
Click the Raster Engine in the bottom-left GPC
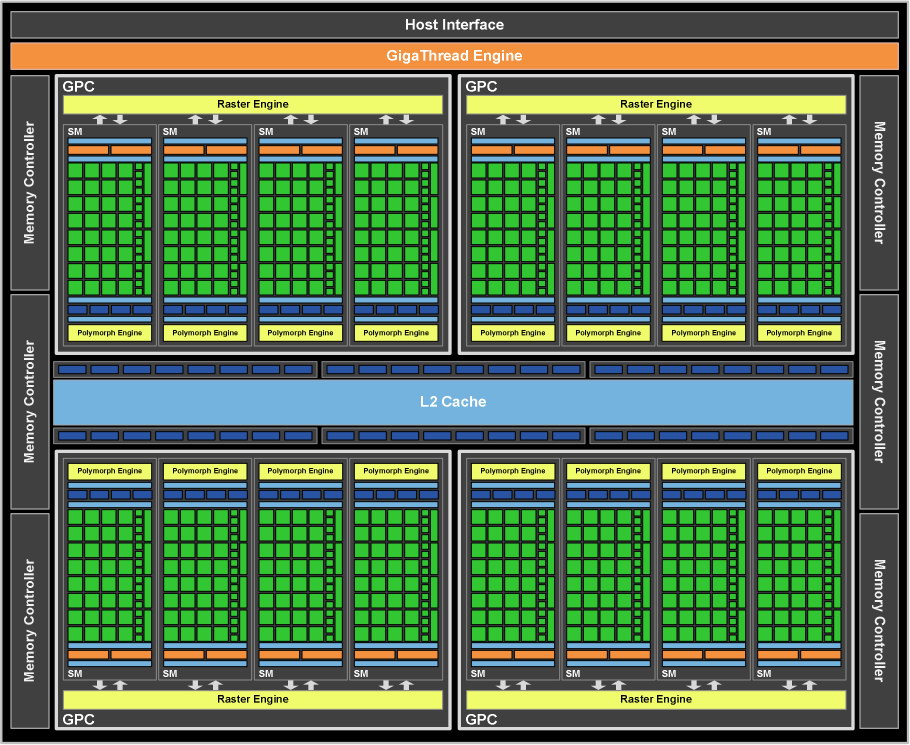252,699
